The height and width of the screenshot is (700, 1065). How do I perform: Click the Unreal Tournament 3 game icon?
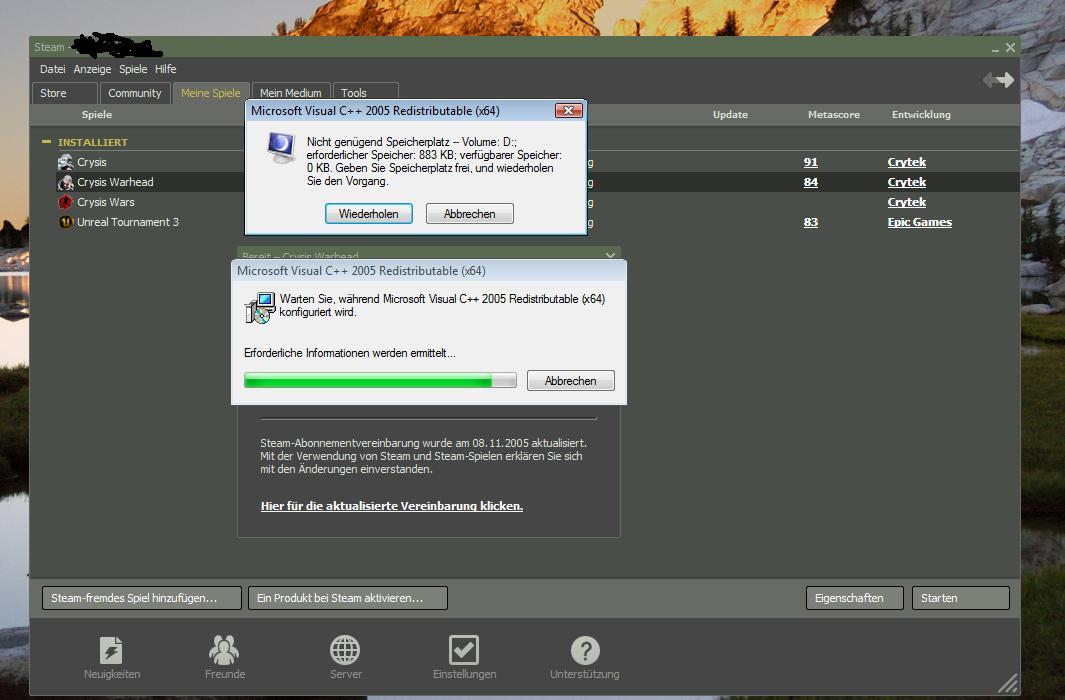[x=65, y=222]
